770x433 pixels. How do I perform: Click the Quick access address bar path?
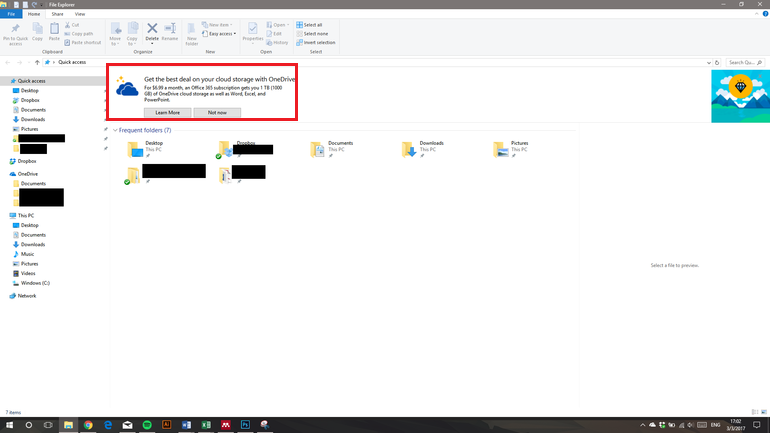72,62
